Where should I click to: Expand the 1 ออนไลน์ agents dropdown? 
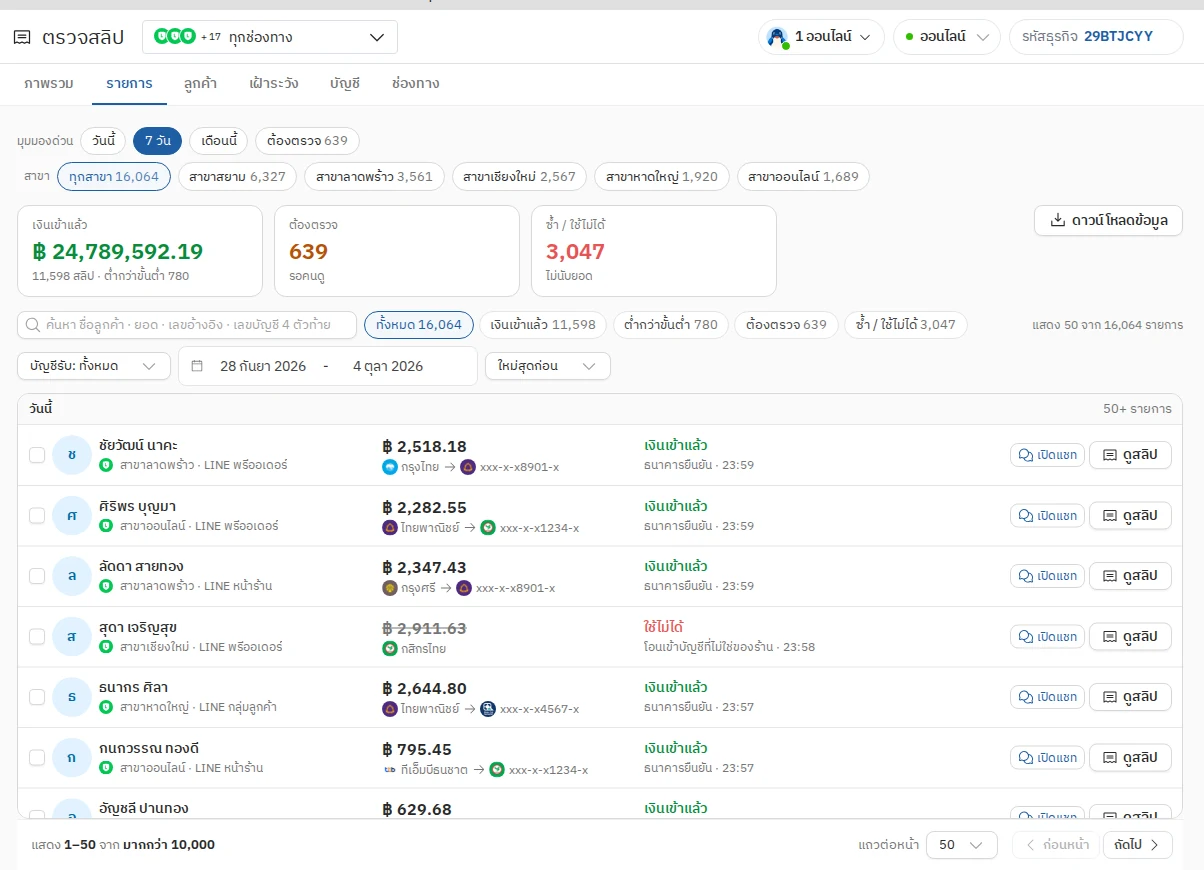tap(821, 37)
